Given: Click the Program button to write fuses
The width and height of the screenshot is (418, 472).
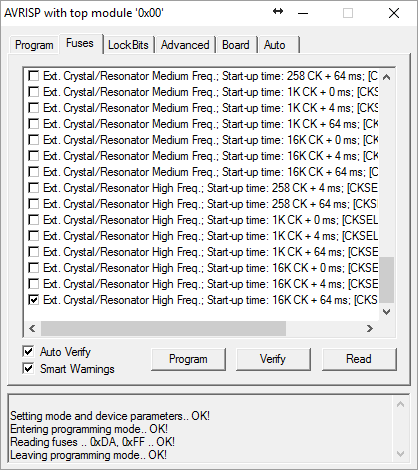Looking at the screenshot, I should point(188,359).
